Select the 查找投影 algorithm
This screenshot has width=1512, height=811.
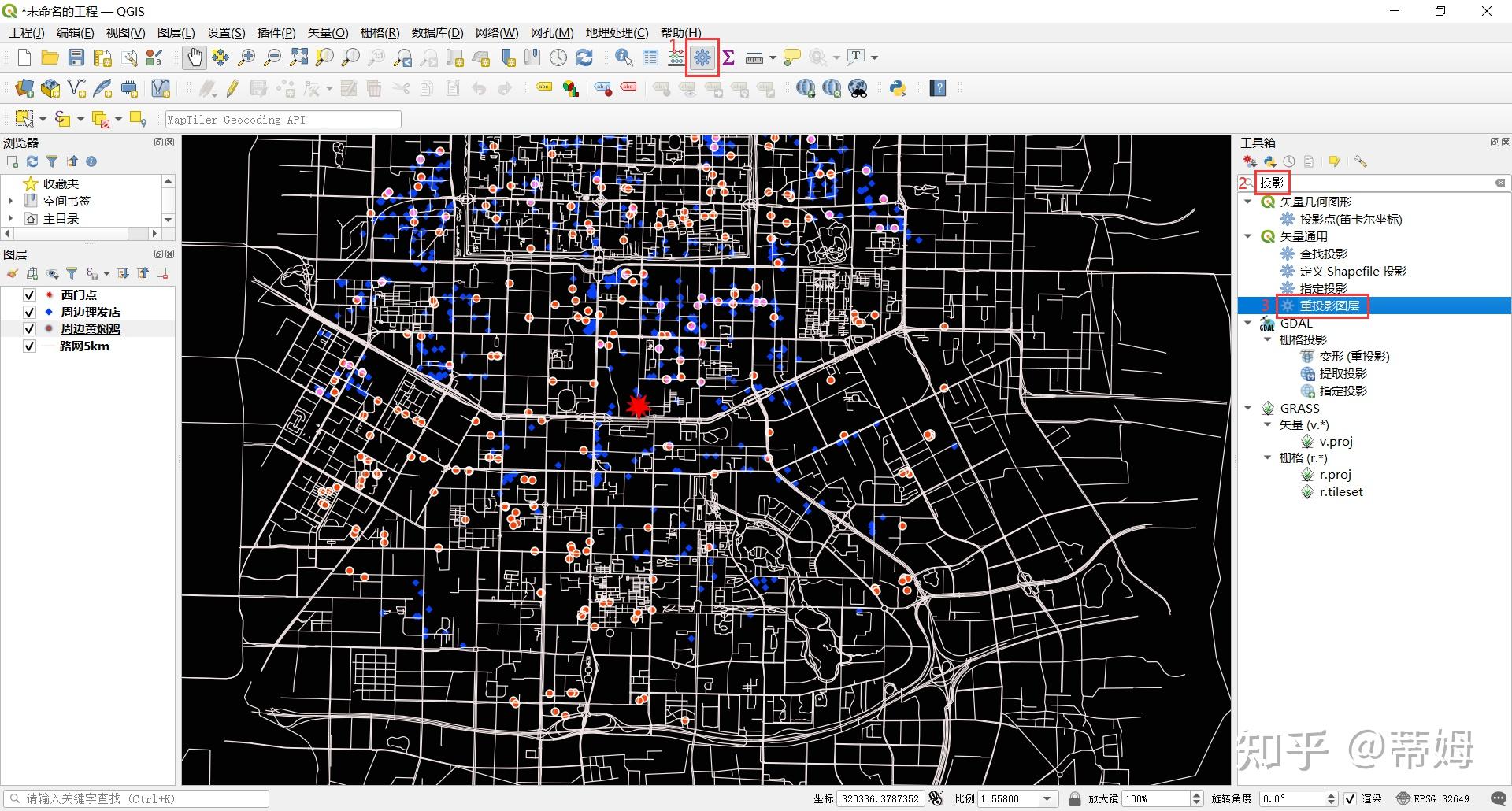pyautogui.click(x=1323, y=254)
